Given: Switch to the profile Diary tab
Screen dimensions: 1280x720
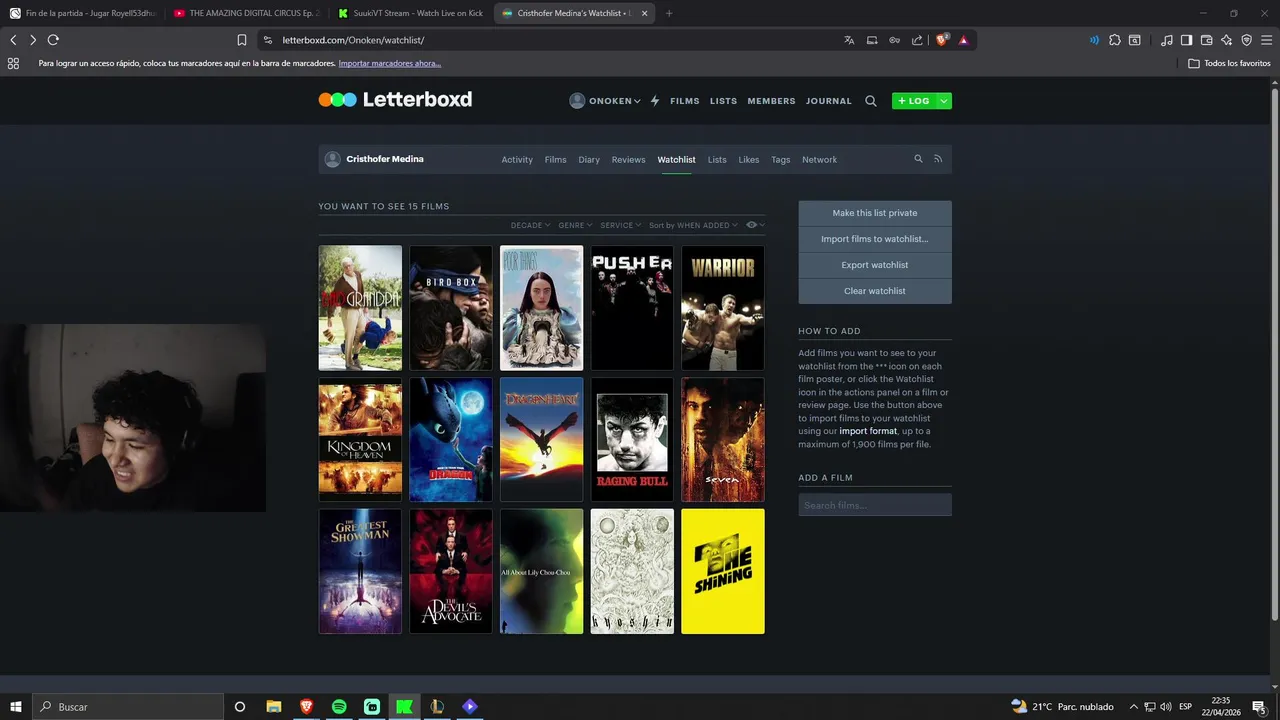Looking at the screenshot, I should click(589, 160).
